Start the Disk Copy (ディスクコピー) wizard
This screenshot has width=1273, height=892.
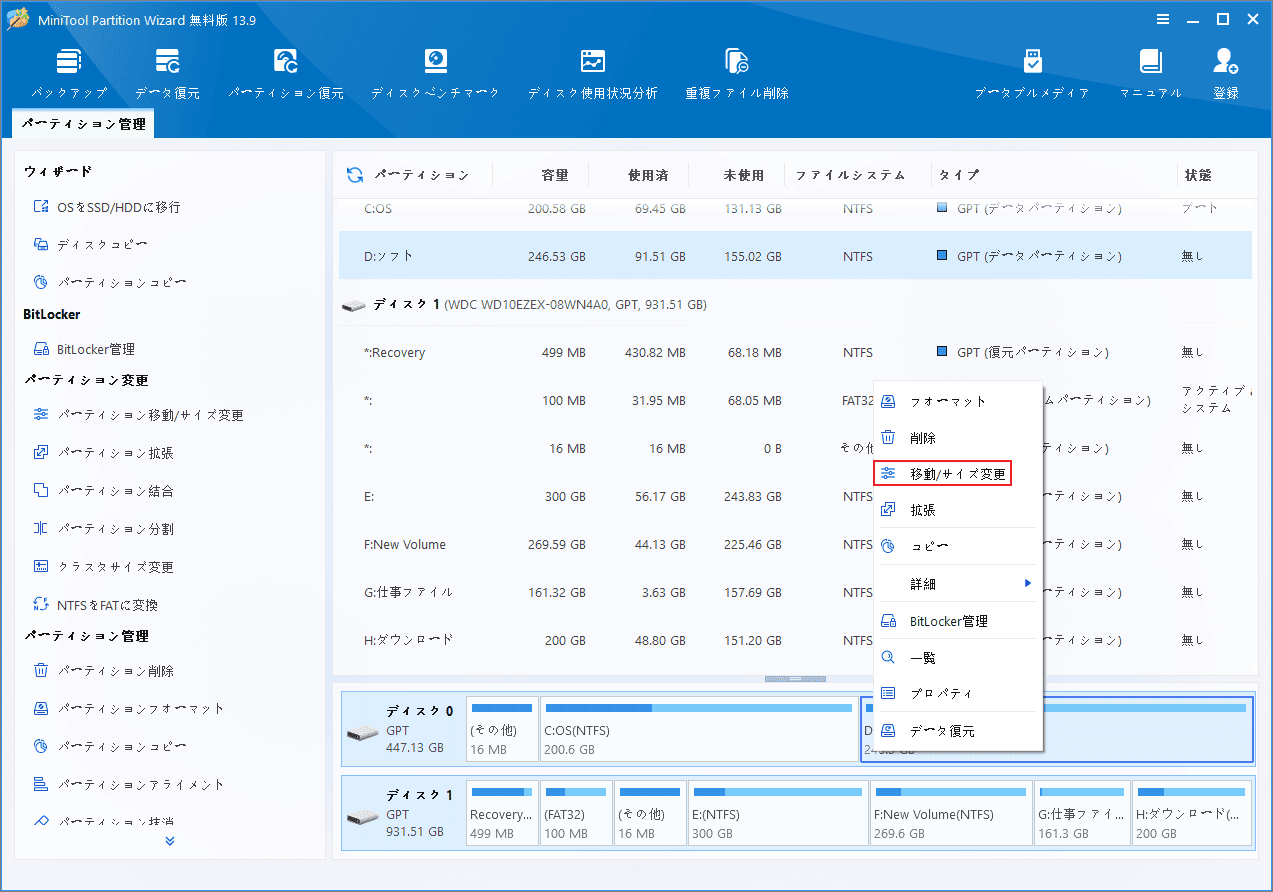tap(92, 245)
